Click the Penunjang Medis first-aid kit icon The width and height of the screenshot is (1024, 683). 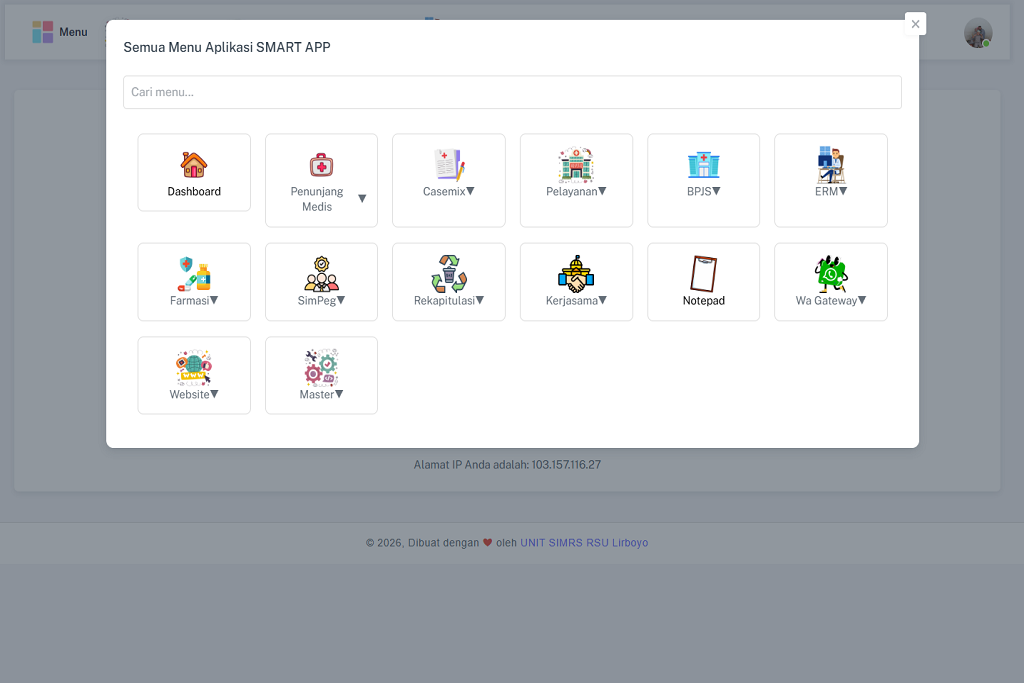(x=321, y=165)
